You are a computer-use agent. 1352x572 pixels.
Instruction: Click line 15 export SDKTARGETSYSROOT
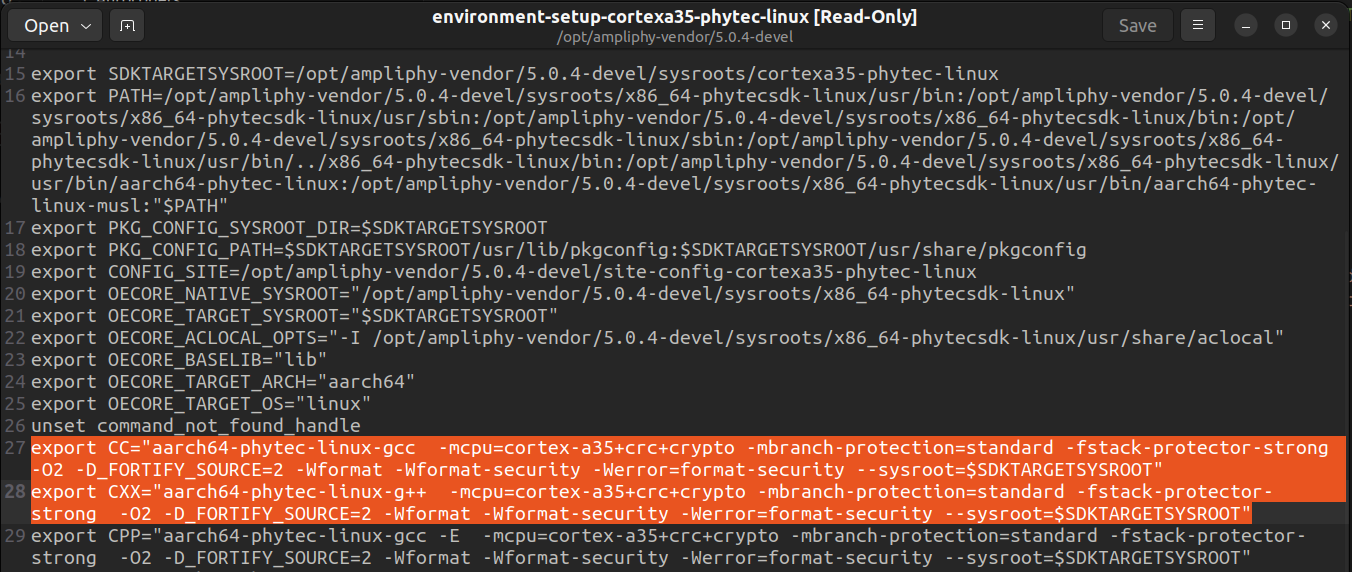coord(515,74)
